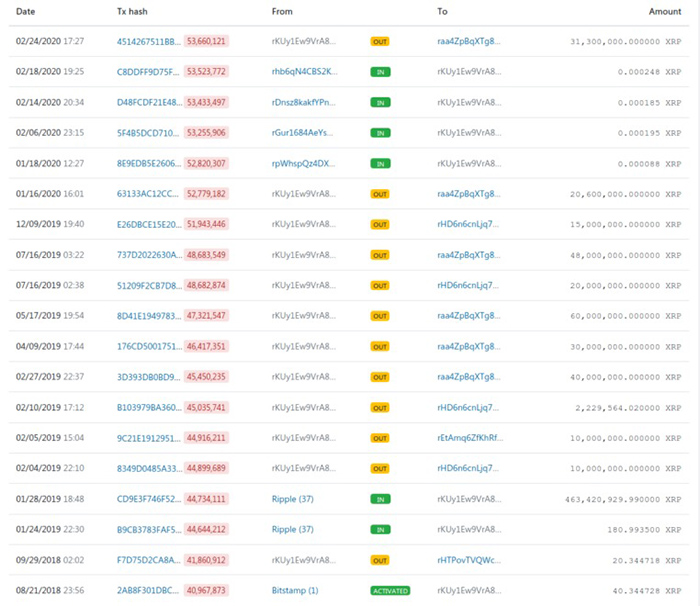Open transaction hash 8E9EDB5E2606...
Screen dimensions: 700x606
149,163
